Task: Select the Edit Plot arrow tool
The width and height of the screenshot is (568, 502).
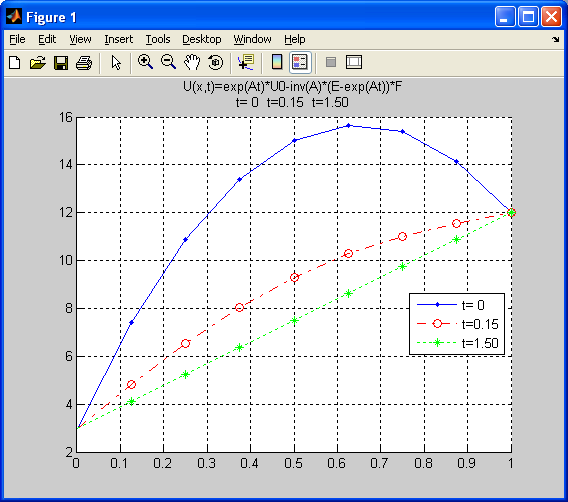Action: 116,63
